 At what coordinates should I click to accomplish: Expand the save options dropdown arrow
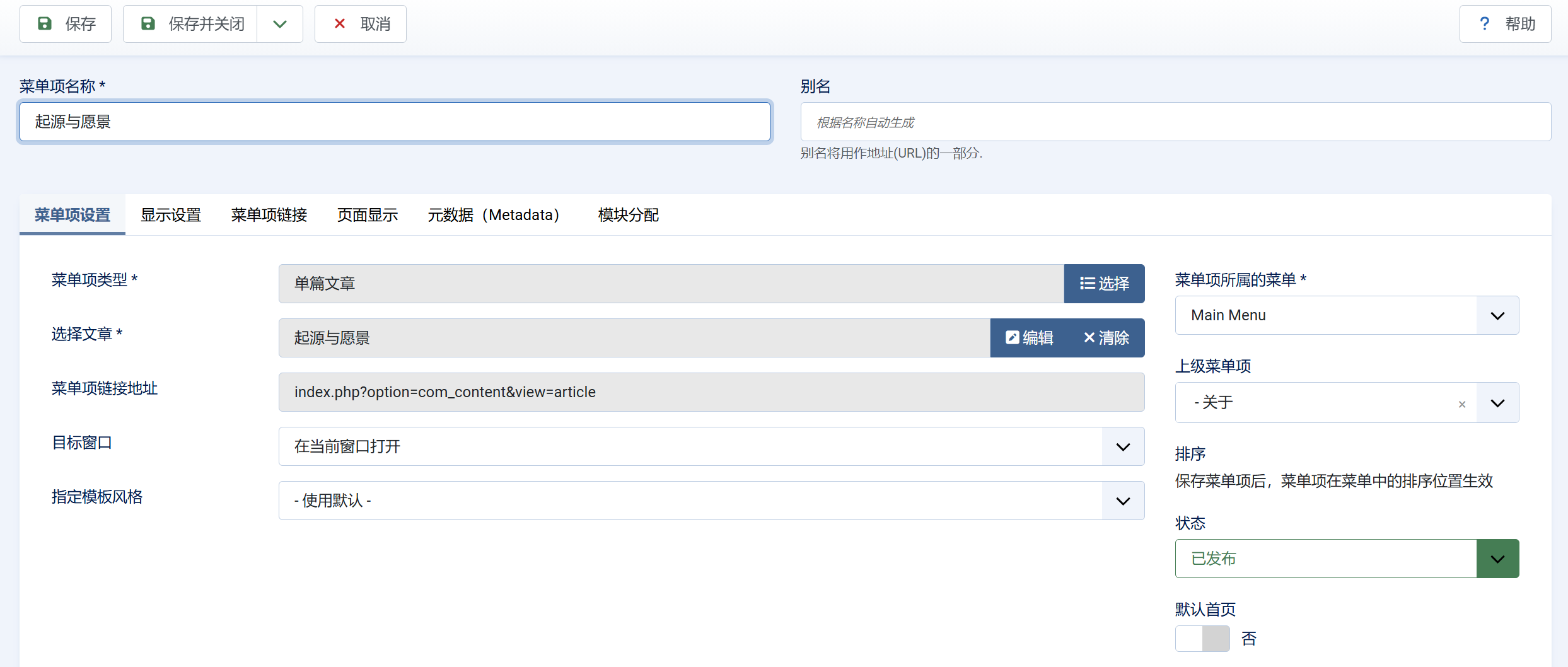click(x=280, y=24)
